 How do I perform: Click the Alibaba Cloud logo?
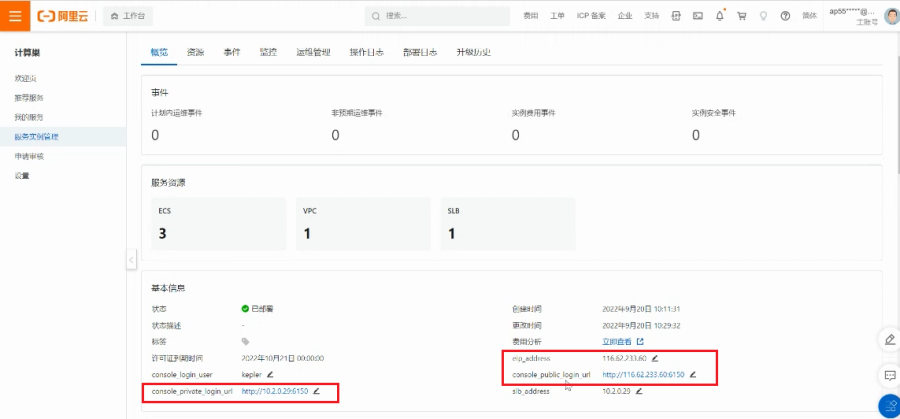point(63,16)
